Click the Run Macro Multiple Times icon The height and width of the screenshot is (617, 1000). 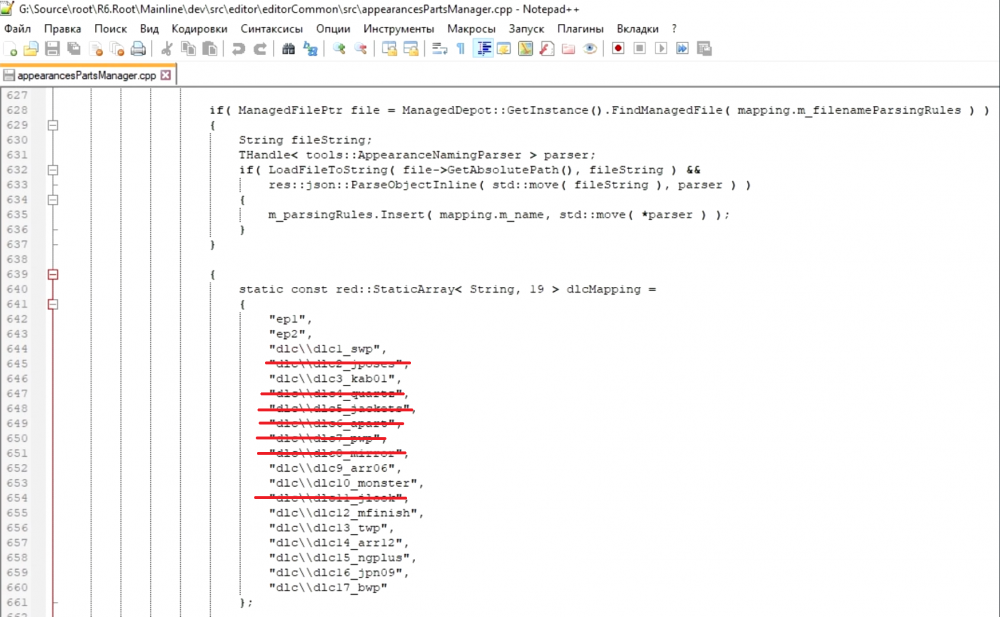point(683,48)
